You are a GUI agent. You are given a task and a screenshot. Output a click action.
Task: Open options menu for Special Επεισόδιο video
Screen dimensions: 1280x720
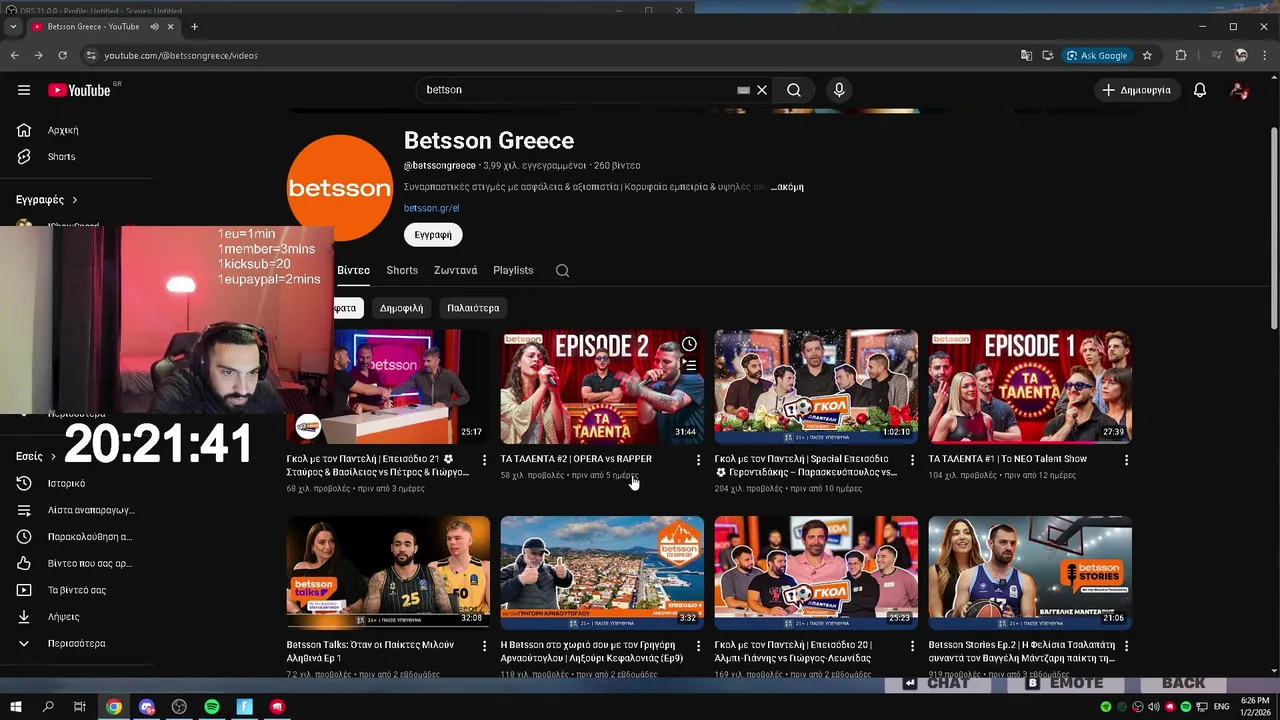912,460
